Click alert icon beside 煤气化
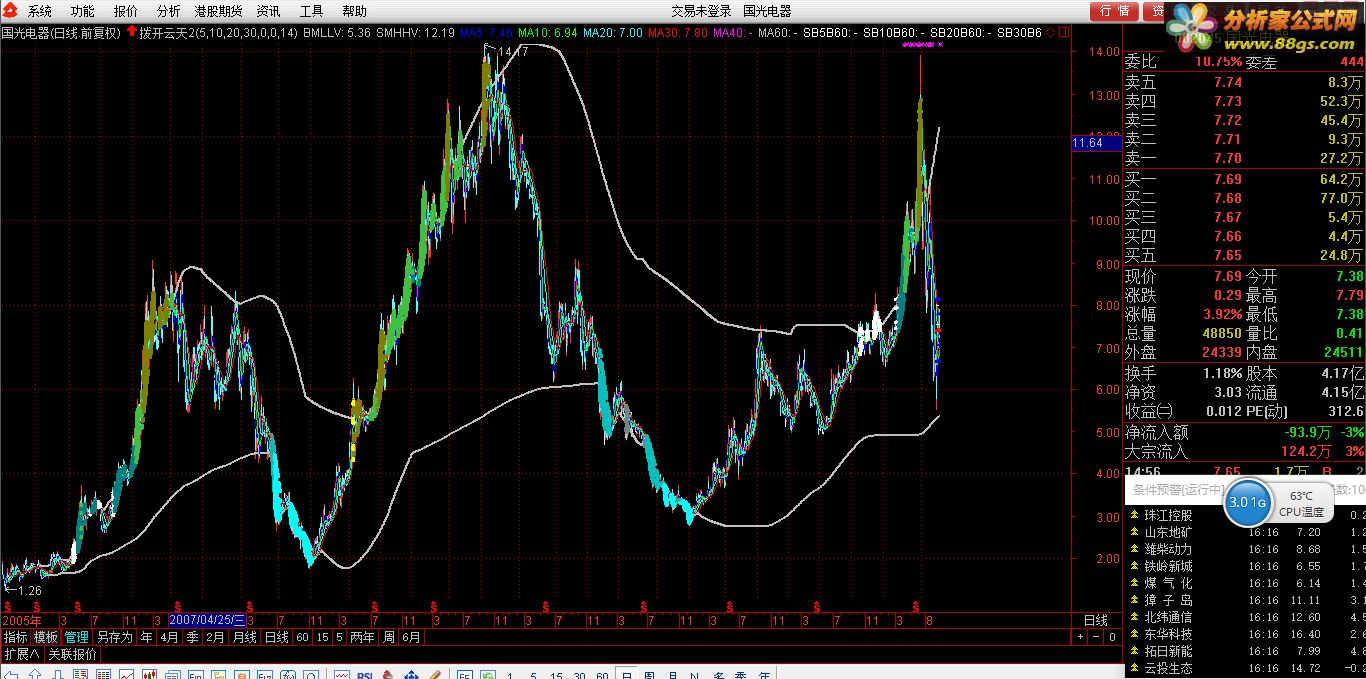The width and height of the screenshot is (1366, 679). click(1134, 583)
